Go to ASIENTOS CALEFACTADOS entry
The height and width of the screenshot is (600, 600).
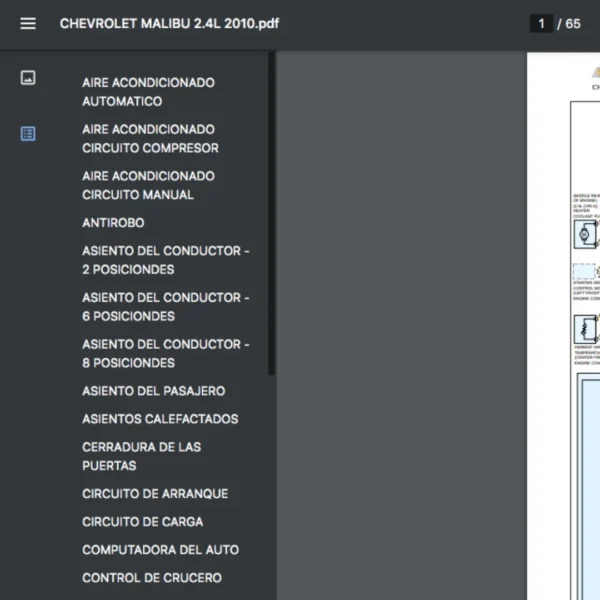click(x=160, y=419)
